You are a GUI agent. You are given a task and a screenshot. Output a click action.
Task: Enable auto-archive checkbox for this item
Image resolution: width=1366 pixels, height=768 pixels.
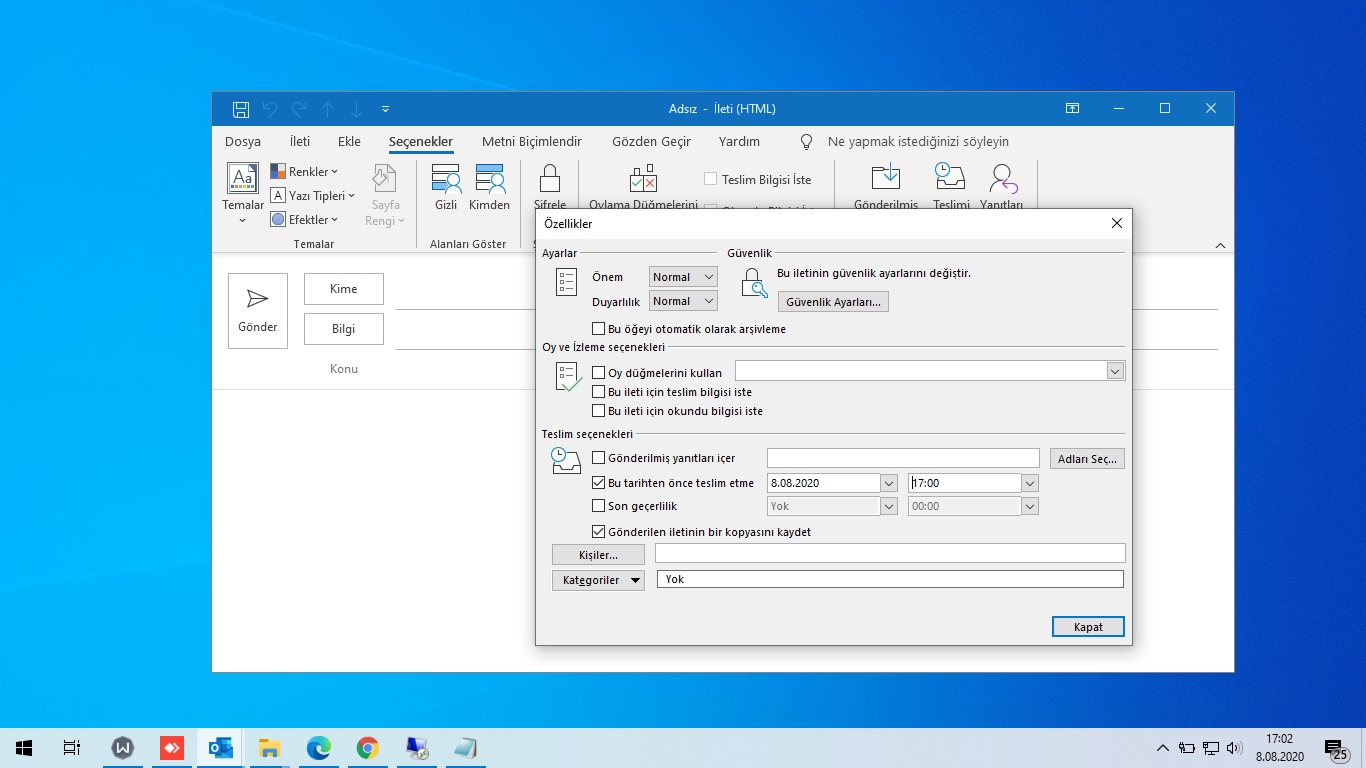(x=599, y=329)
